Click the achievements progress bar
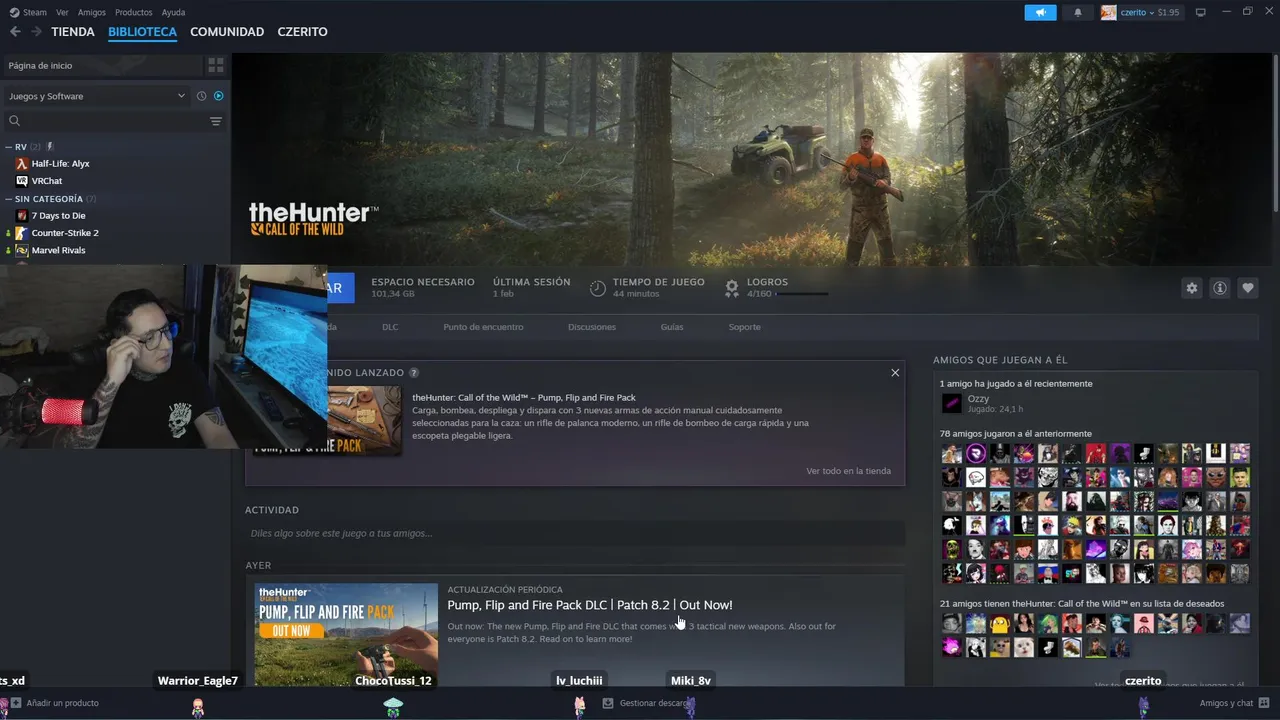 click(802, 294)
